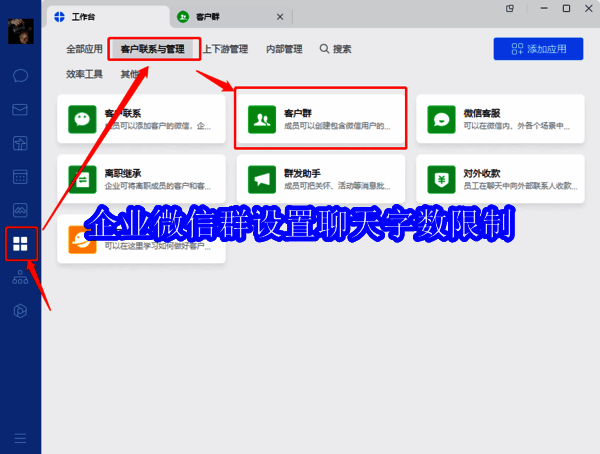Viewport: 600px width, 454px height.
Task: Click the 客户群 tab green icon
Action: pyautogui.click(x=183, y=17)
